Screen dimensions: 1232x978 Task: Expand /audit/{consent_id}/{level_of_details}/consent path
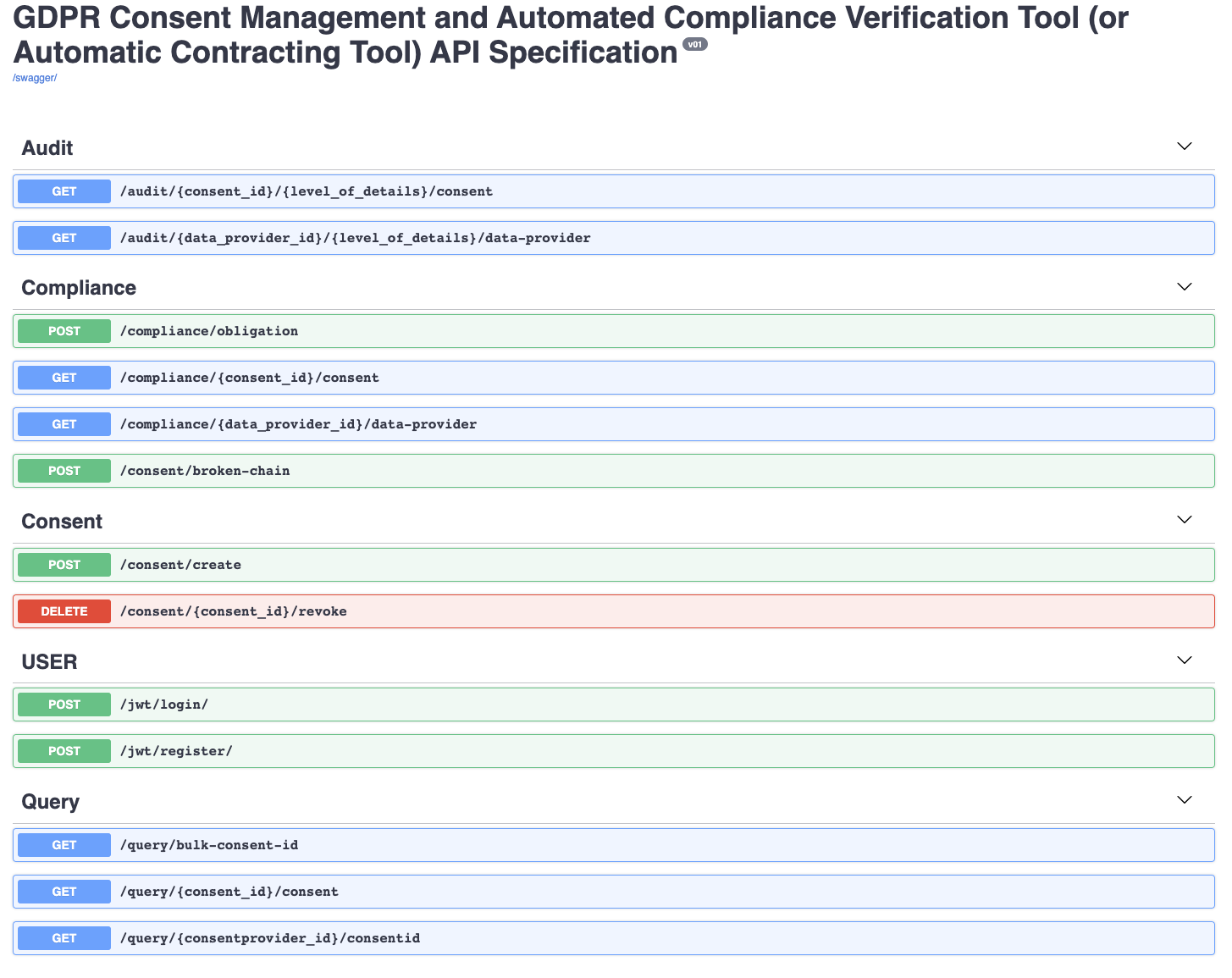coord(307,191)
